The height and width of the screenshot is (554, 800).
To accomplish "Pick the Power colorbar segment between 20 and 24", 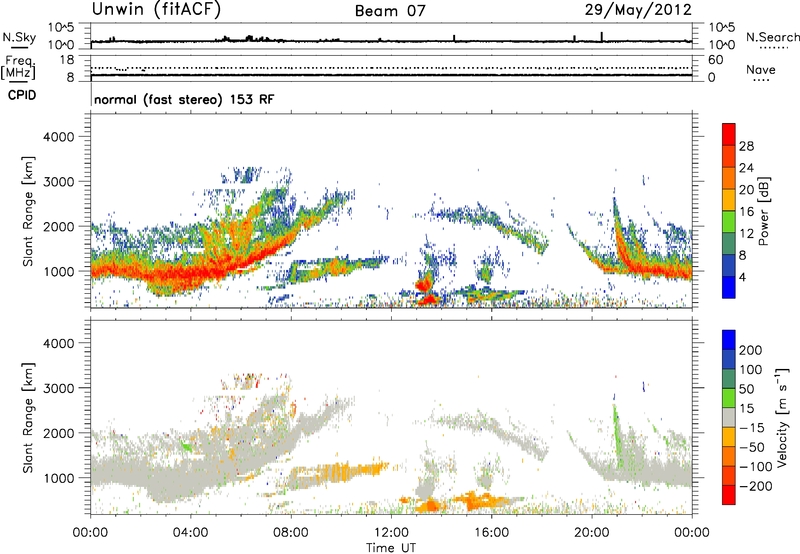I will [729, 178].
